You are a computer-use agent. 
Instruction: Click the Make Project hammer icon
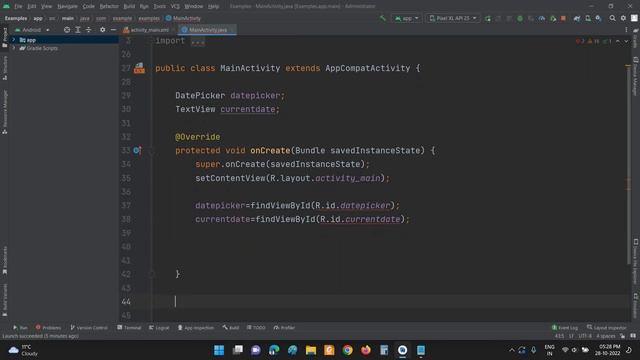[x=382, y=18]
